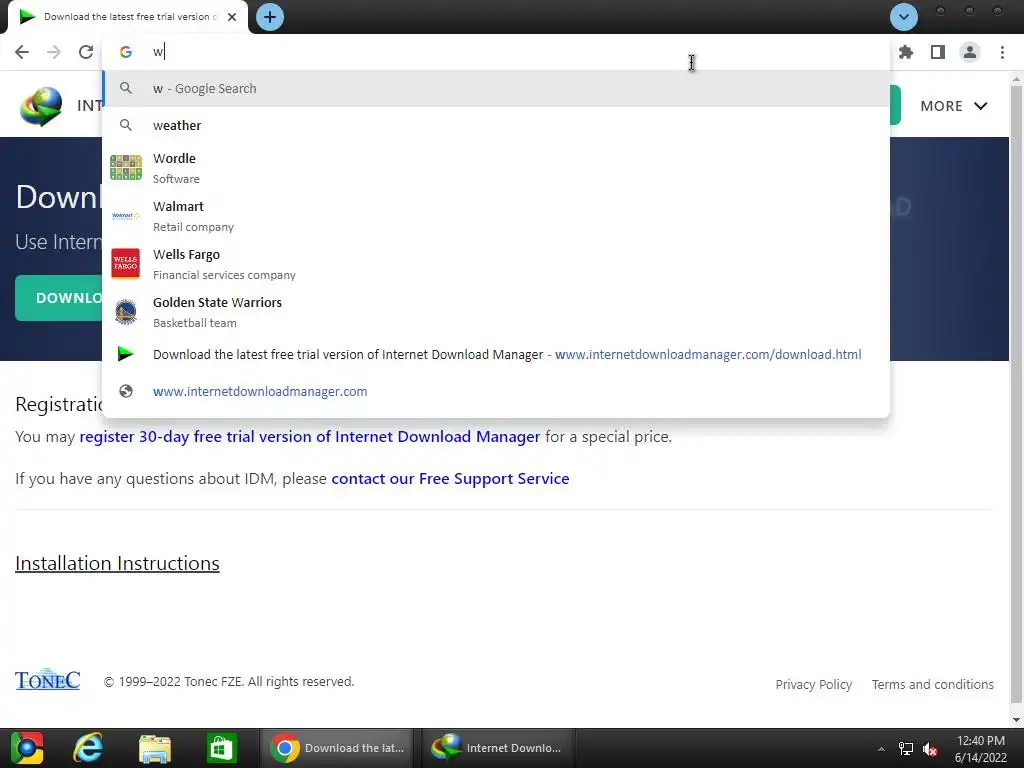Viewport: 1024px width, 768px height.
Task: Click the Wordle grid thumbnail icon
Action: tap(125, 168)
